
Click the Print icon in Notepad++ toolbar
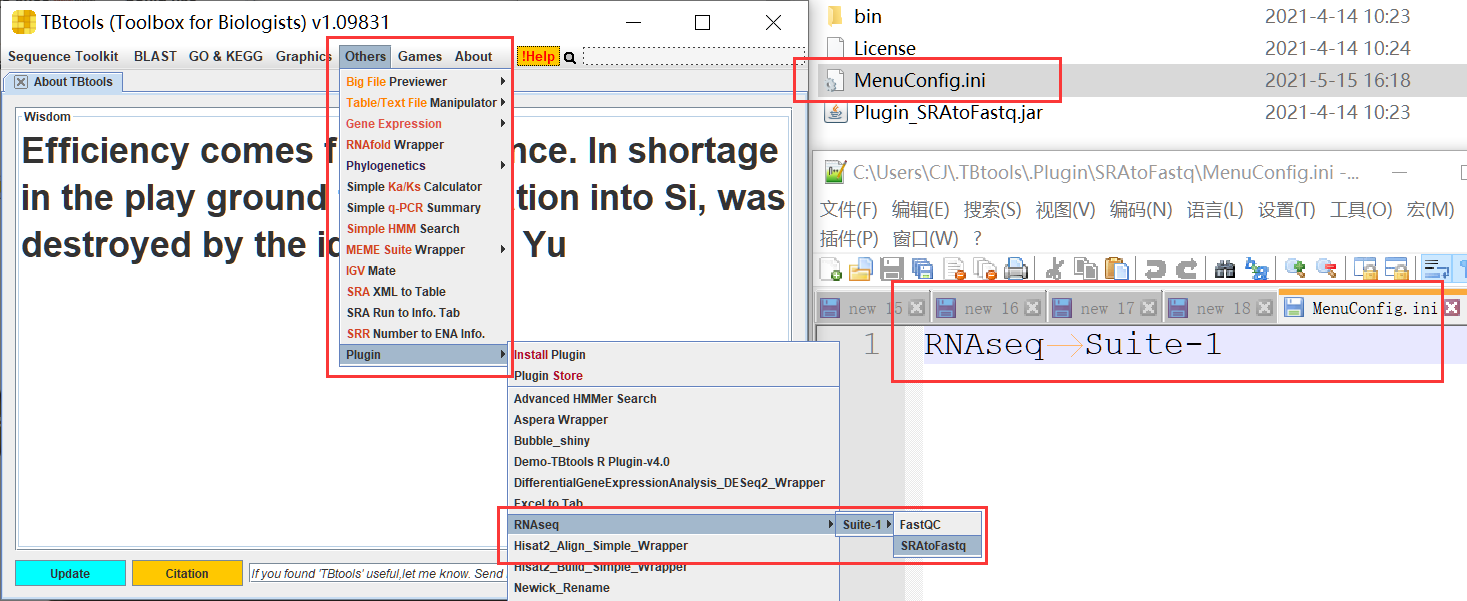(x=1016, y=268)
